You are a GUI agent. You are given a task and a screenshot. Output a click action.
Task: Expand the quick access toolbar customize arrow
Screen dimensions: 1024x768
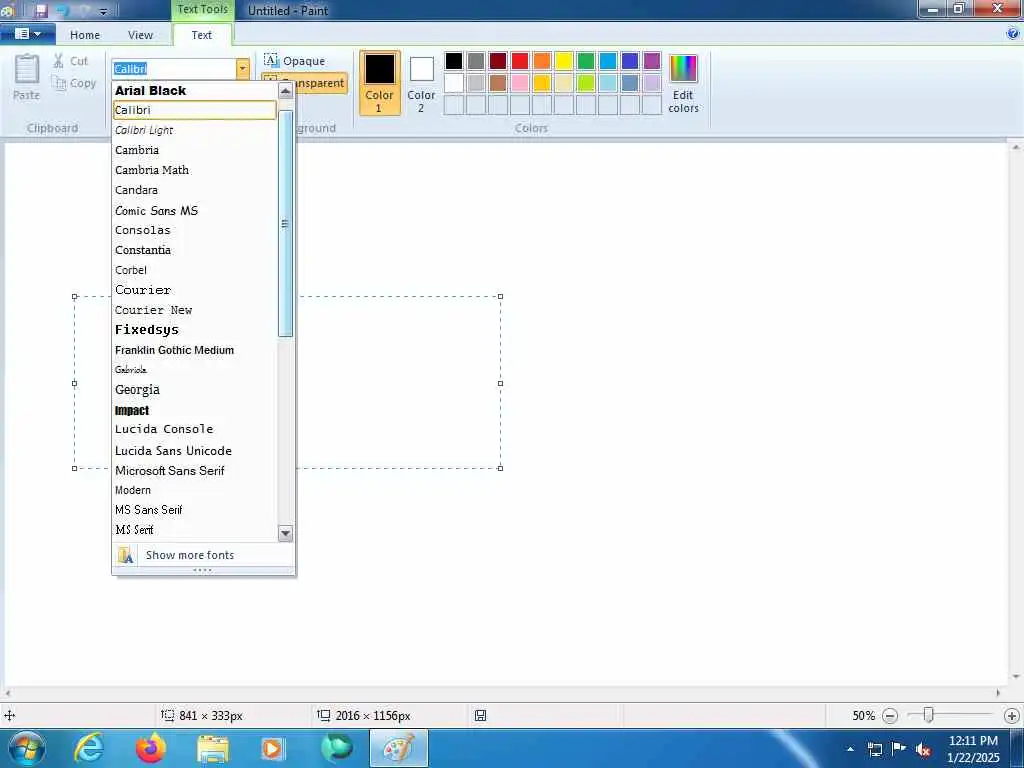[103, 11]
